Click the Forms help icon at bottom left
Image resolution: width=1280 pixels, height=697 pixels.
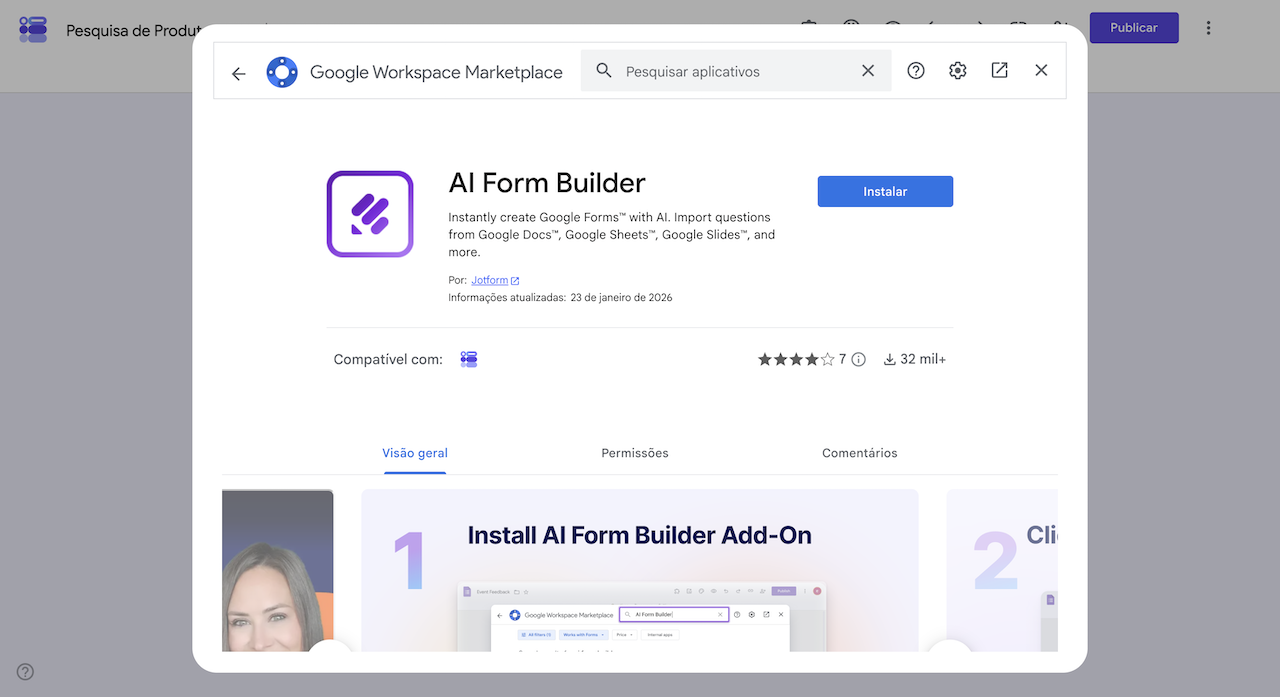(26, 672)
